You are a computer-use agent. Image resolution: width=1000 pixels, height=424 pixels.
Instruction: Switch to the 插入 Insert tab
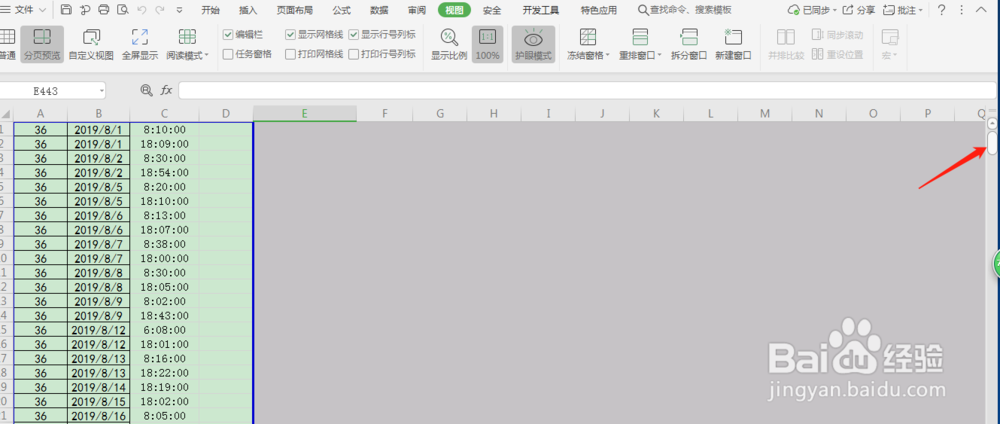tap(248, 10)
